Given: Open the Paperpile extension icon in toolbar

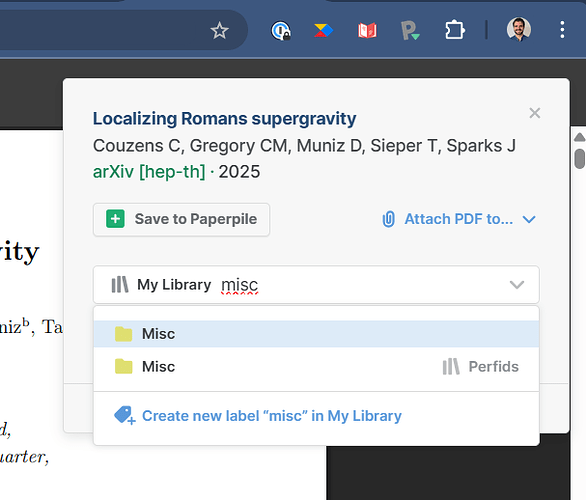Looking at the screenshot, I should (410, 30).
